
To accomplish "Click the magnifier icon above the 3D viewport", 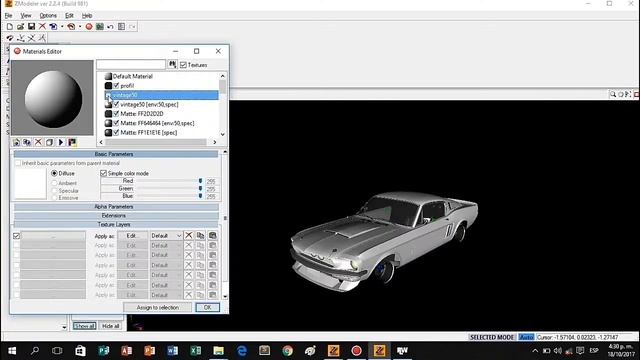I will (x=613, y=94).
